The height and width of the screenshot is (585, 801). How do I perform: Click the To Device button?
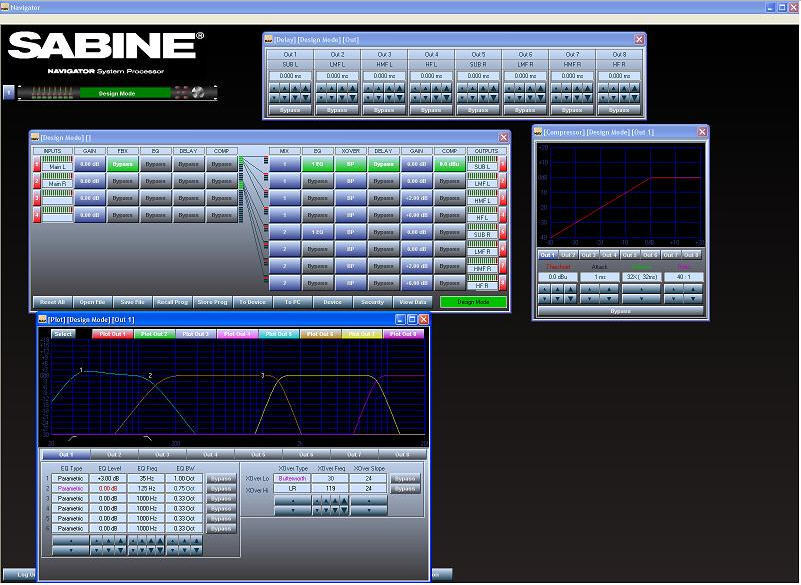click(x=252, y=302)
